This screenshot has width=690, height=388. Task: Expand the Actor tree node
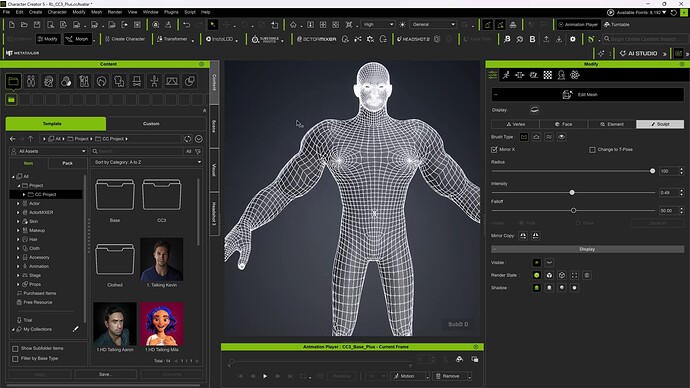[x=18, y=204]
